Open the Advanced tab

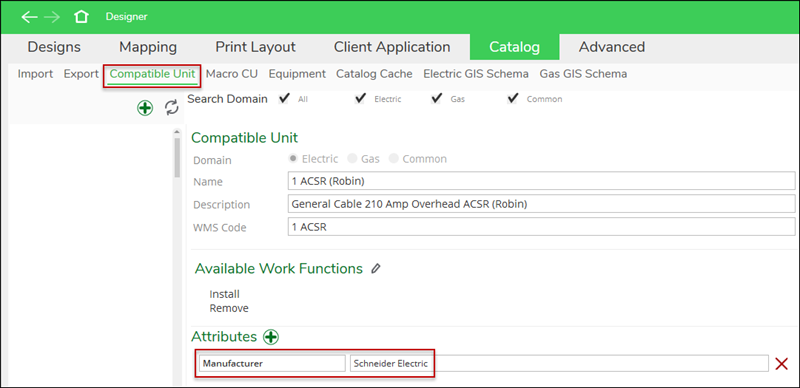coord(612,47)
